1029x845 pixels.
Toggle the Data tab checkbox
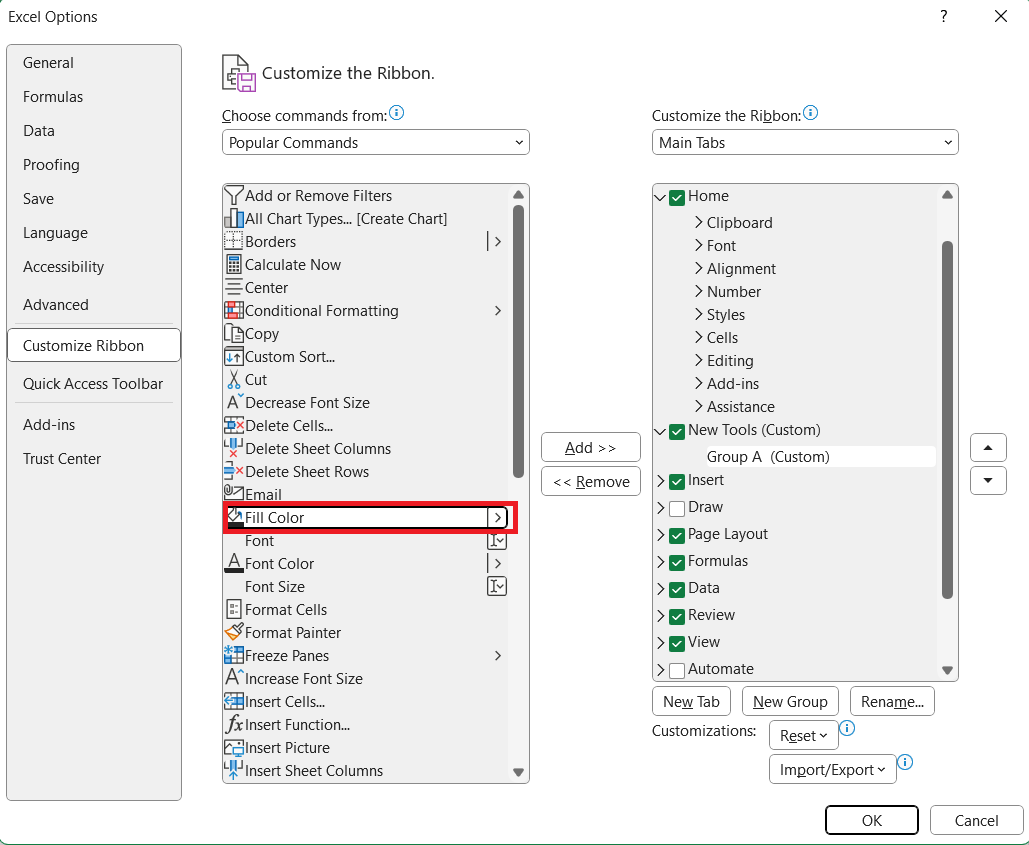click(x=677, y=588)
